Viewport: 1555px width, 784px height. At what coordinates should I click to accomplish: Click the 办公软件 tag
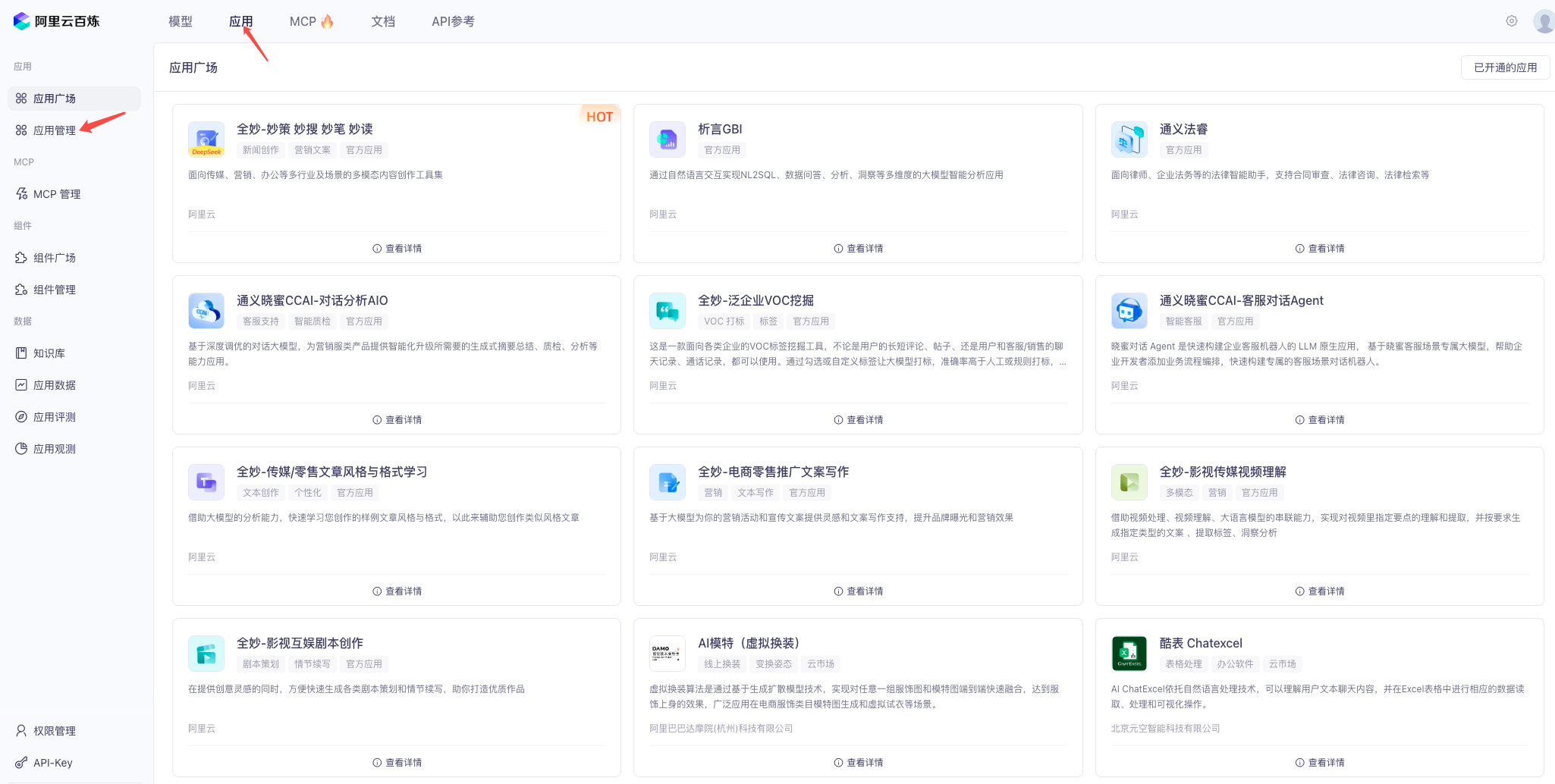click(1235, 664)
